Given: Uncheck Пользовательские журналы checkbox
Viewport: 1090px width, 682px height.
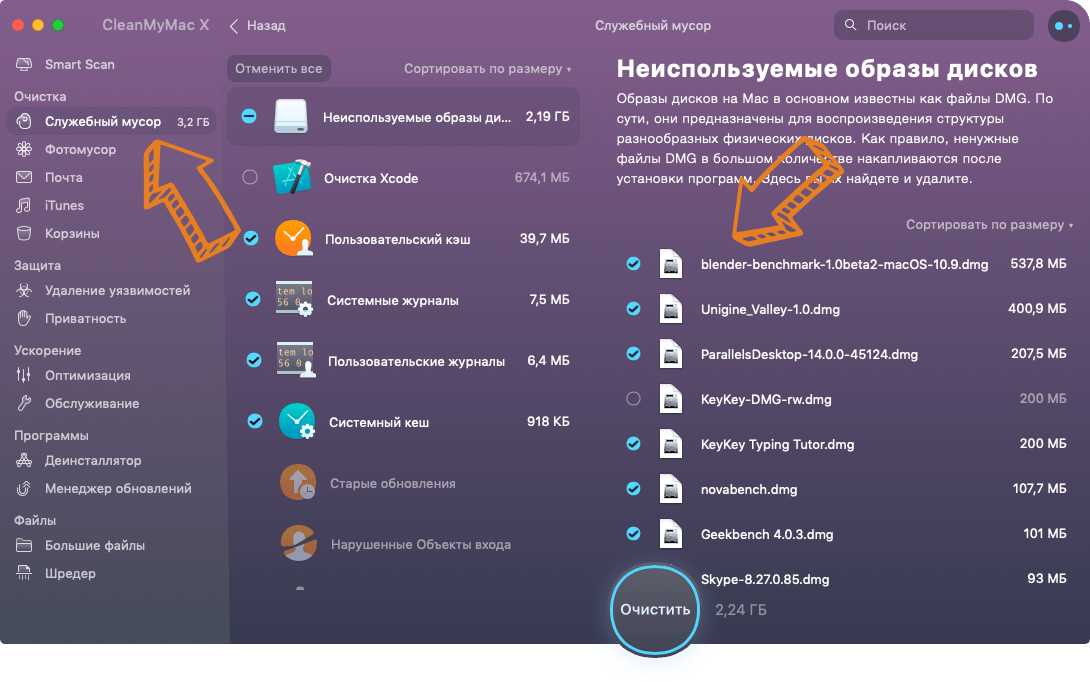Looking at the screenshot, I should pyautogui.click(x=254, y=360).
